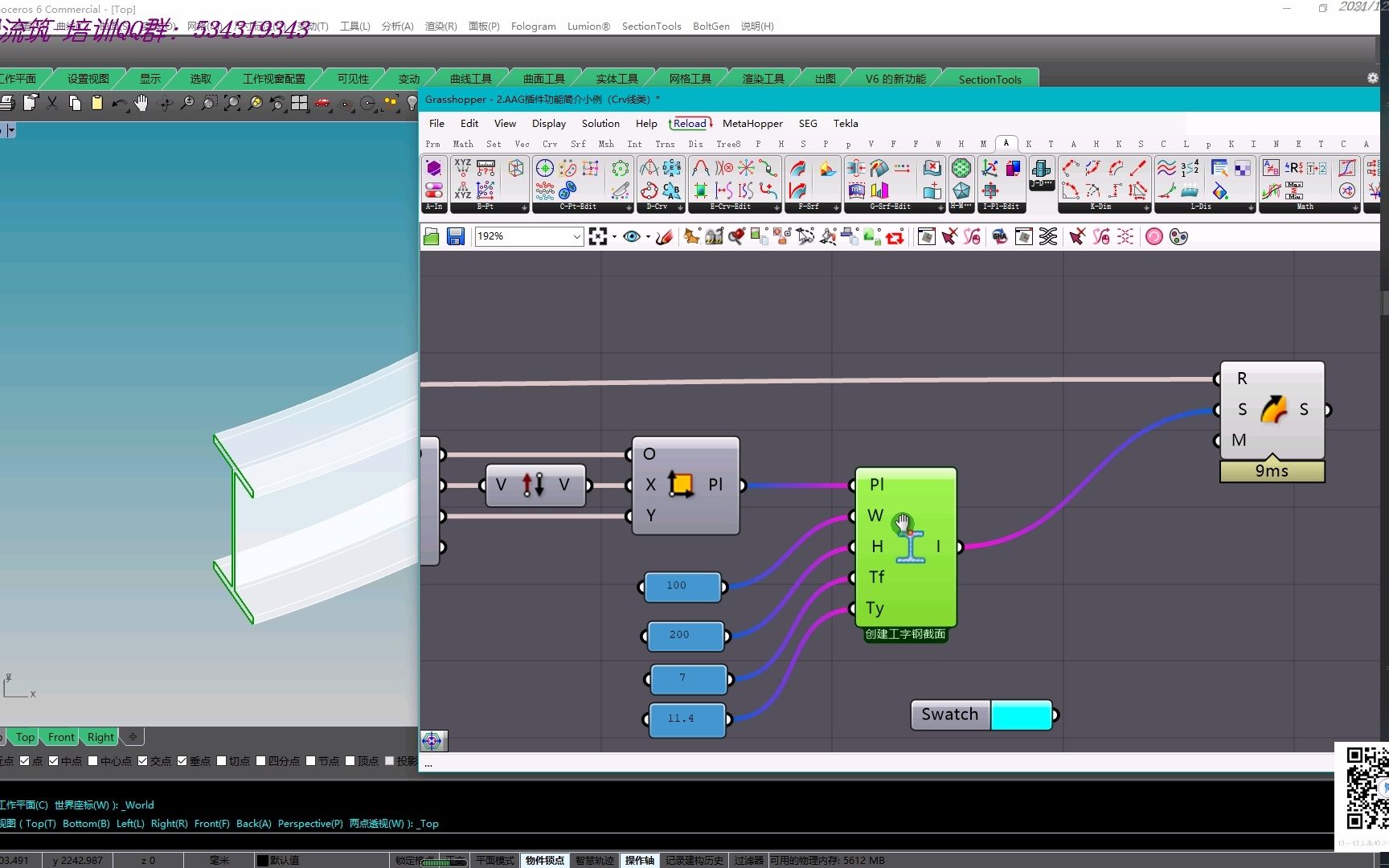The height and width of the screenshot is (868, 1389).
Task: Click the Reload button in Grasshopper menu bar
Action: [x=690, y=123]
